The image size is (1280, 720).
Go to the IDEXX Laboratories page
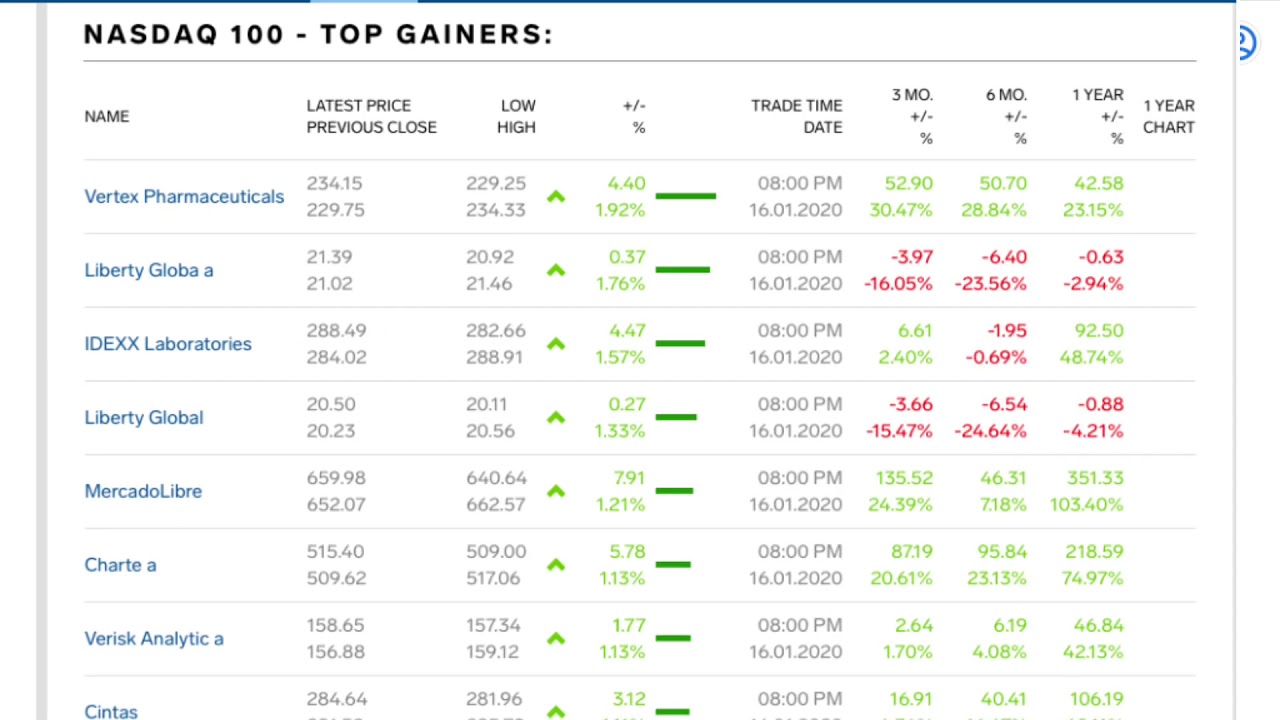[x=168, y=344]
